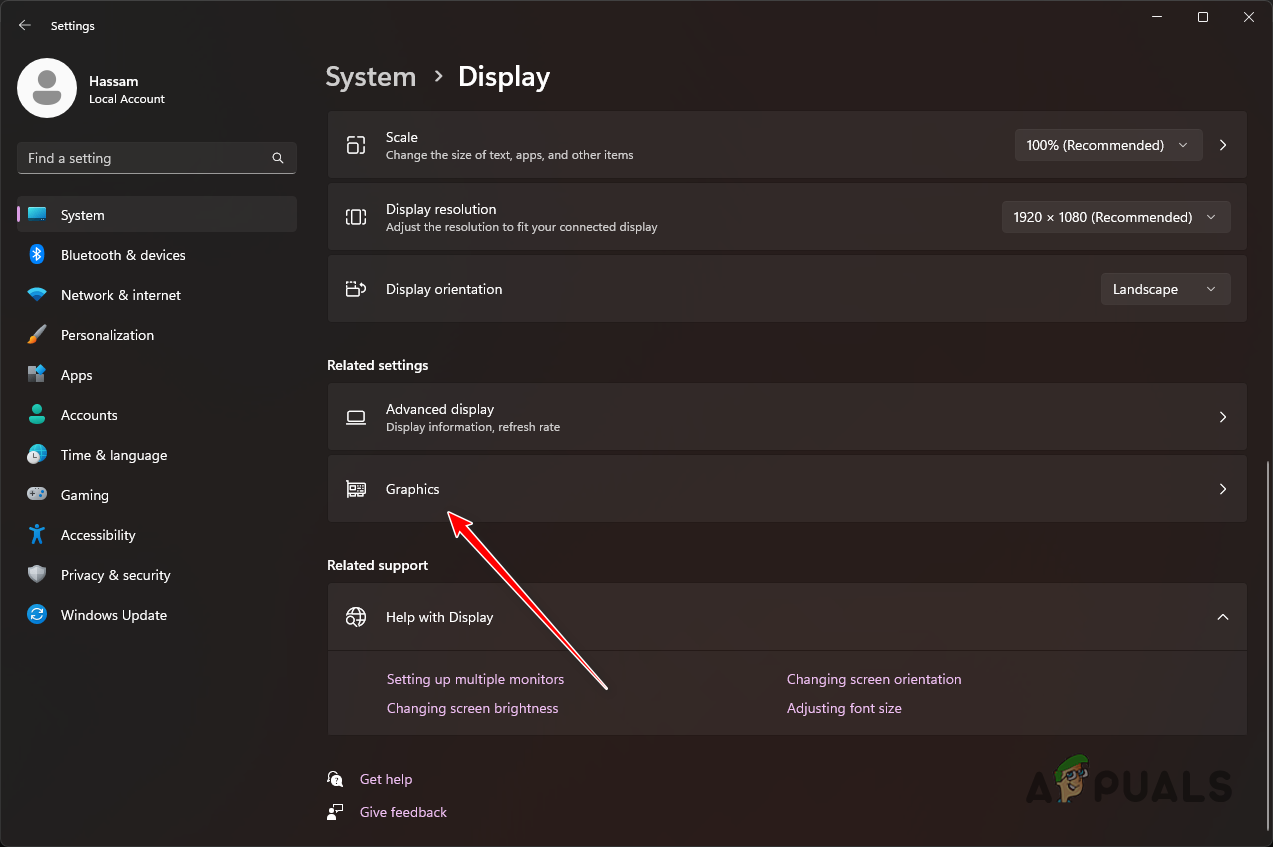
Task: Open Accessibility via its sidebar icon
Action: [x=37, y=535]
